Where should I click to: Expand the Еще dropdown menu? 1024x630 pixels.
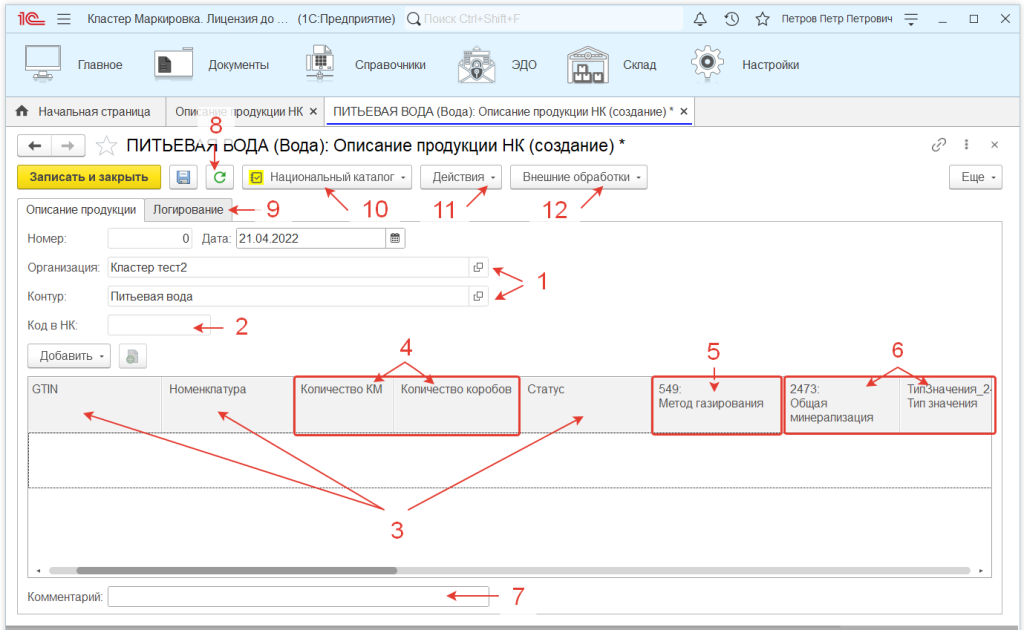point(976,177)
